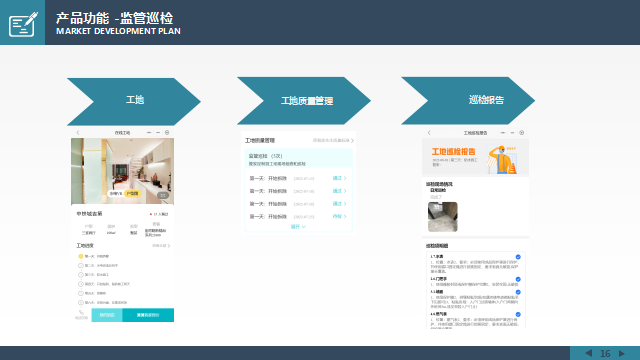Select the yellow first-day progress marker

[81, 256]
